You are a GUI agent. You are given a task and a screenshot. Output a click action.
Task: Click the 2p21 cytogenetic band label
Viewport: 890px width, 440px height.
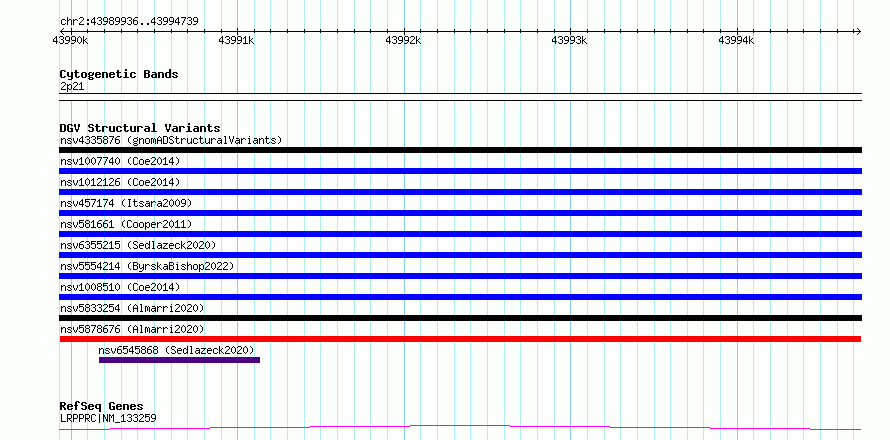[72, 86]
